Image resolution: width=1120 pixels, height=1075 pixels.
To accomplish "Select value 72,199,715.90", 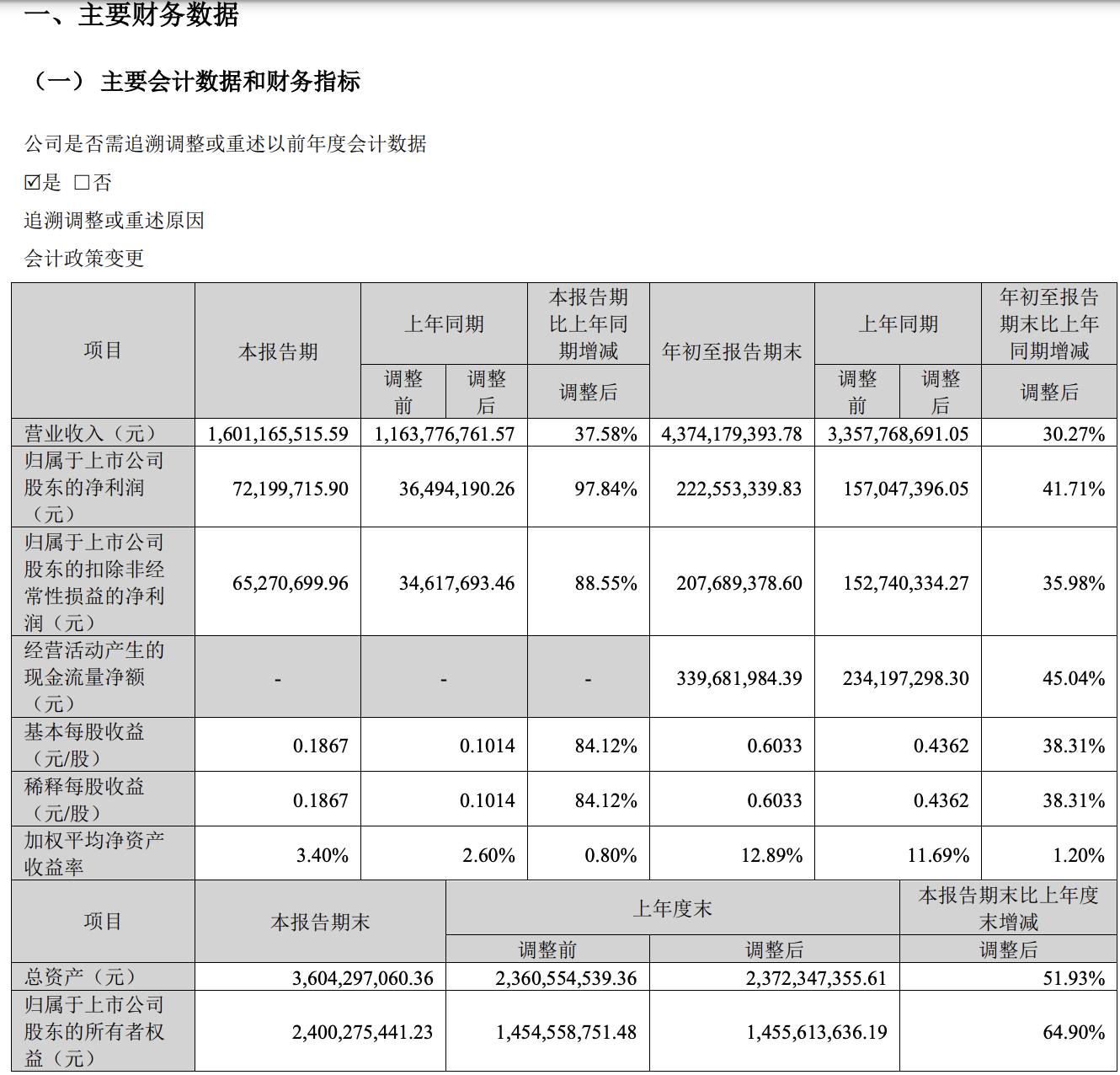I will tap(291, 489).
